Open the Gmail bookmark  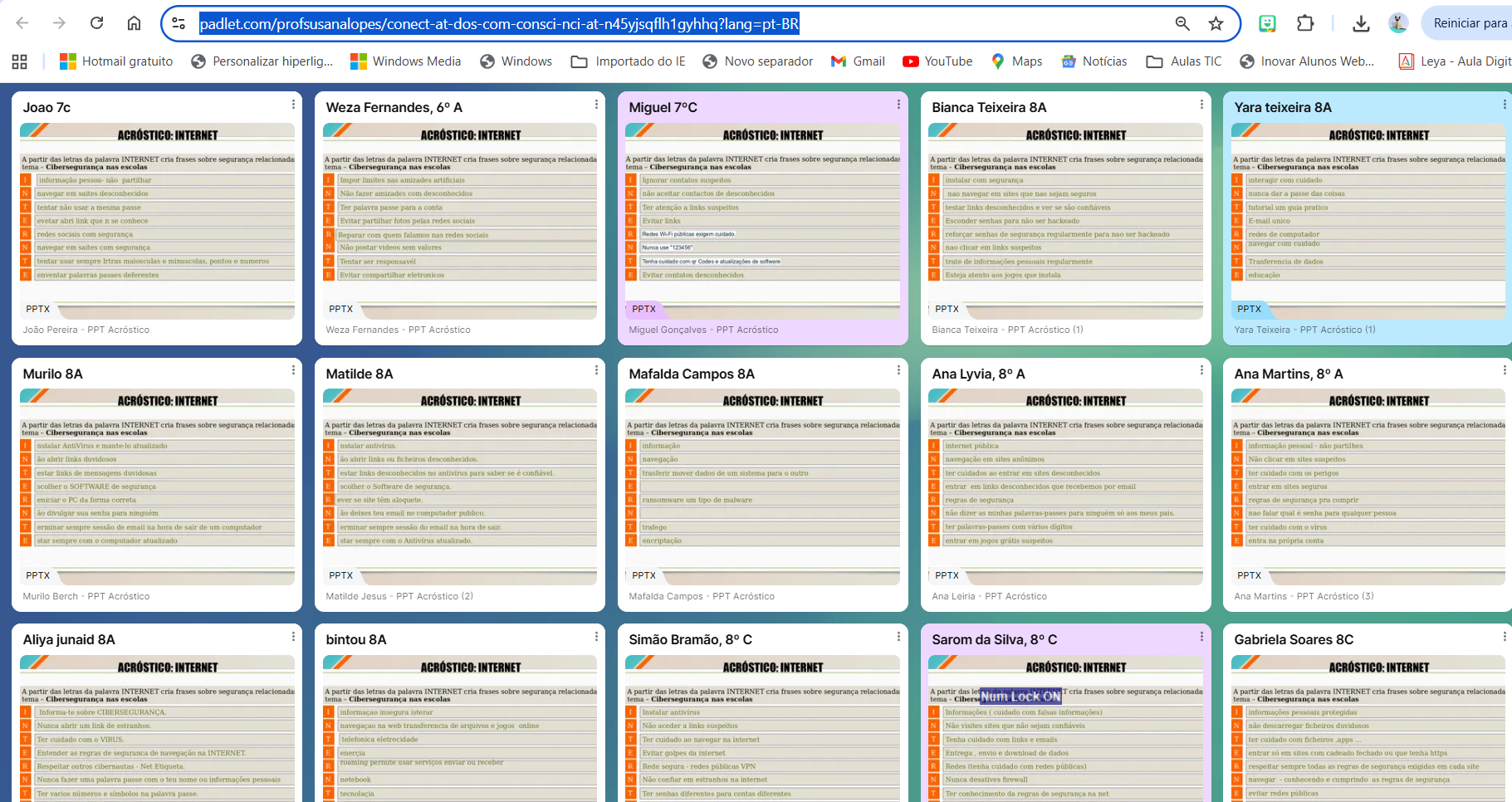tap(858, 61)
